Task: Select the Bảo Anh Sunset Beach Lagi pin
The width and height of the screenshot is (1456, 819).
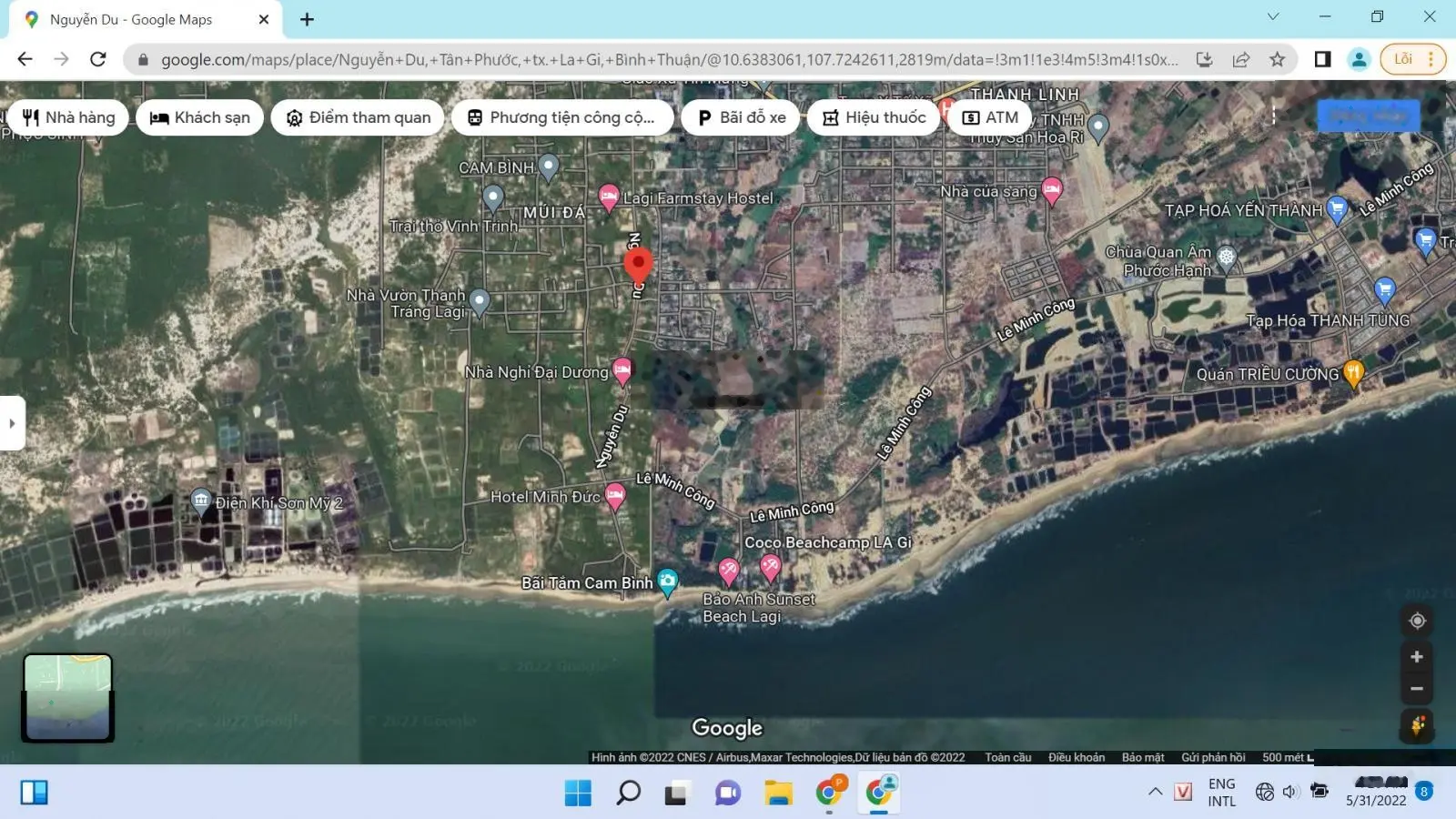Action: pos(728,571)
